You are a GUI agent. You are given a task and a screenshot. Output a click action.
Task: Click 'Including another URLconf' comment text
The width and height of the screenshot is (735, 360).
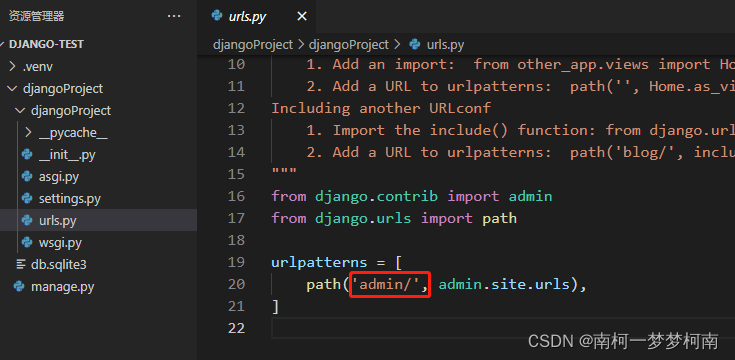click(x=381, y=108)
